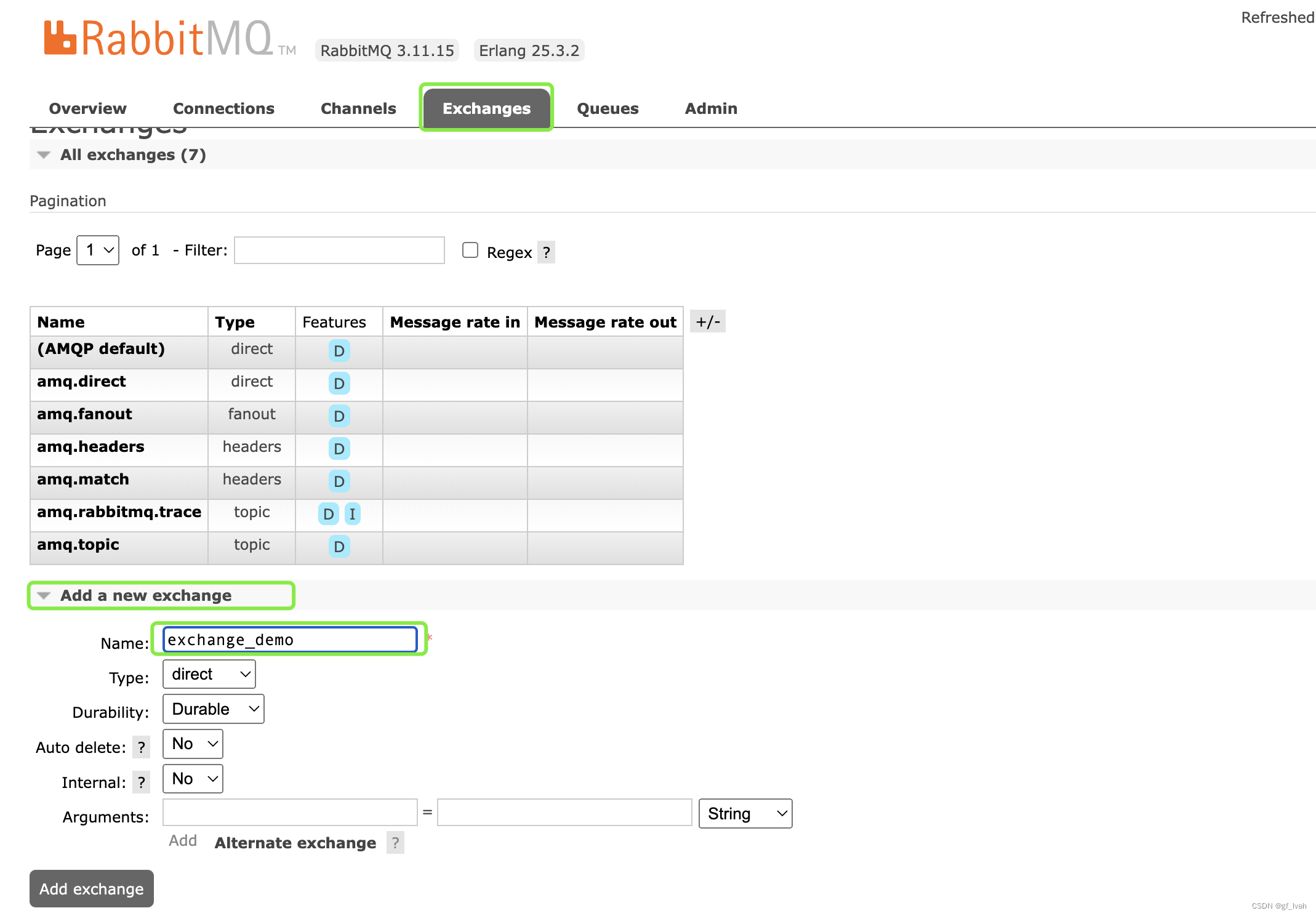Image resolution: width=1316 pixels, height=916 pixels.
Task: Open the Internal help icon
Action: (142, 782)
